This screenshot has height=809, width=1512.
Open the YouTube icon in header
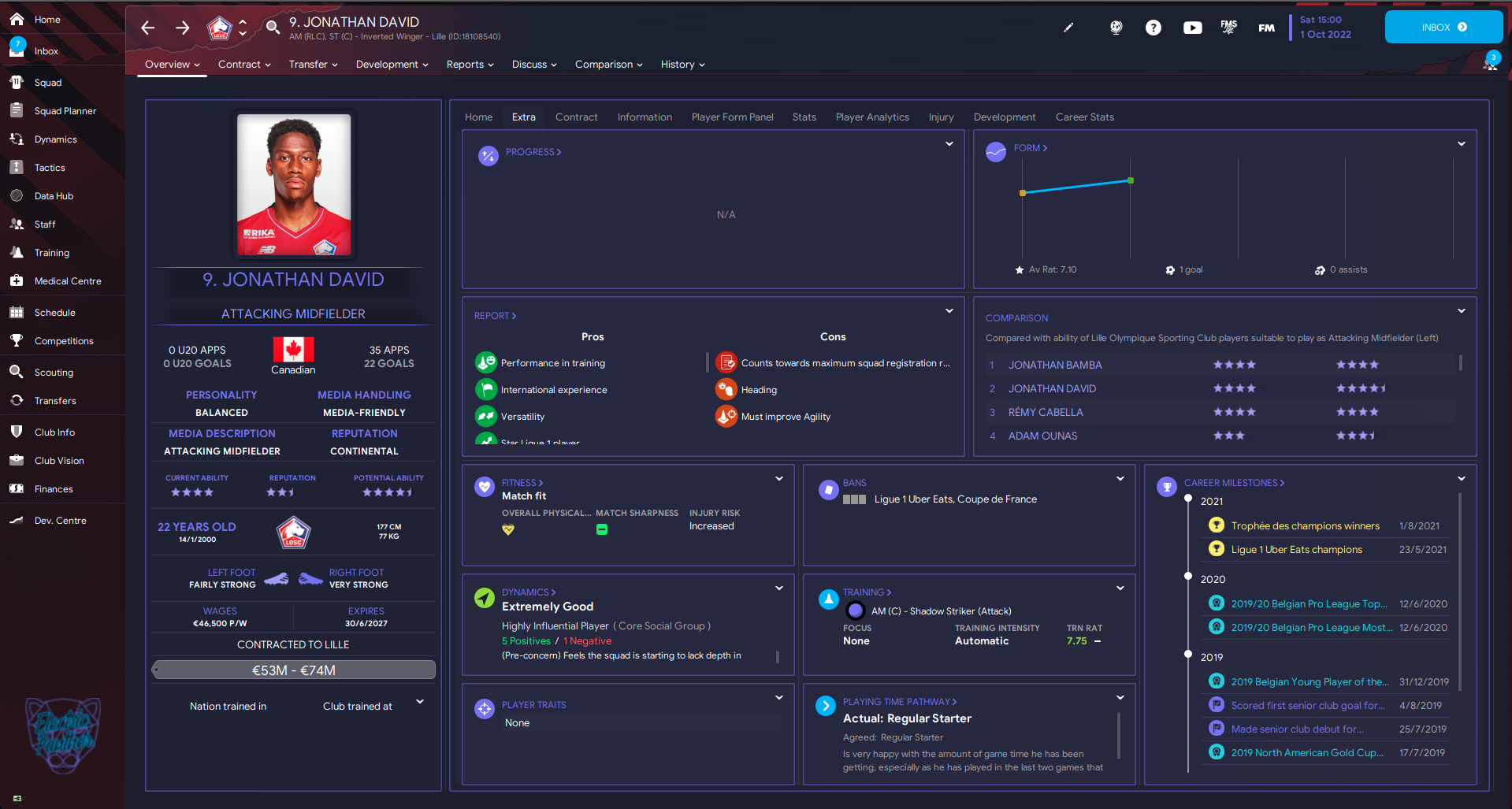[1193, 28]
